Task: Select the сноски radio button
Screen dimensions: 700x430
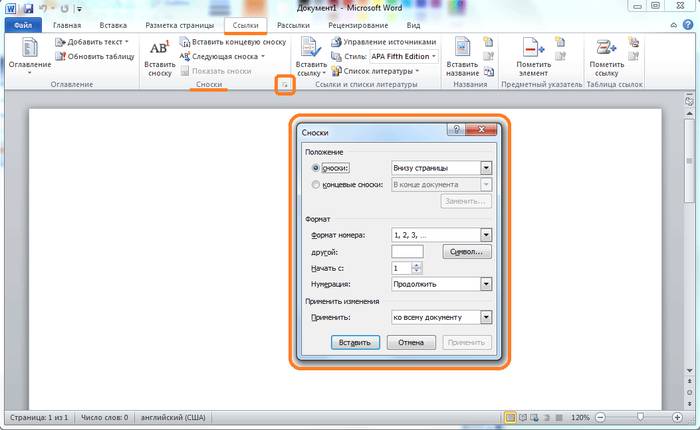Action: click(317, 169)
